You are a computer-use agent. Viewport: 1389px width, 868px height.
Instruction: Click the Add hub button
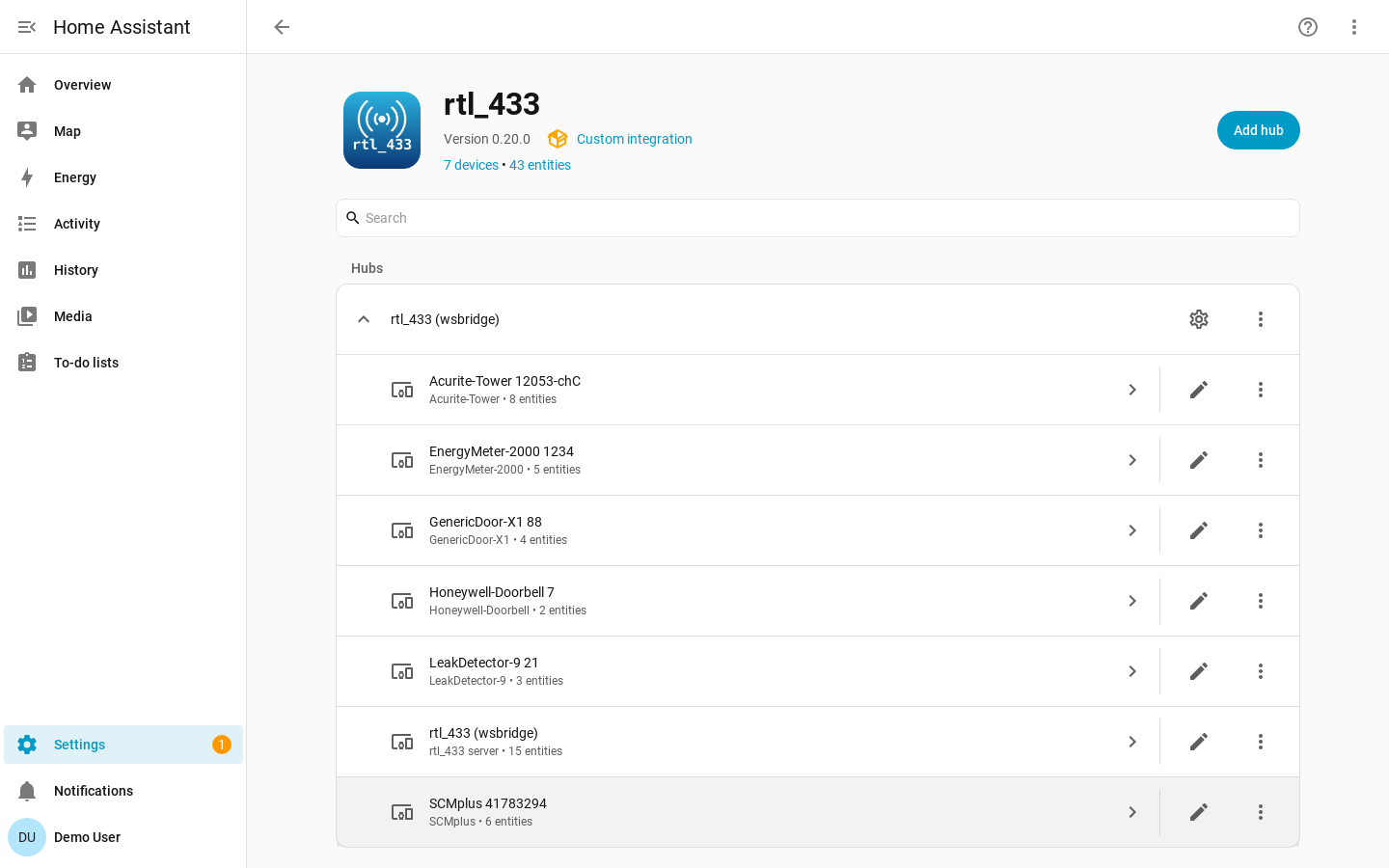1259,130
